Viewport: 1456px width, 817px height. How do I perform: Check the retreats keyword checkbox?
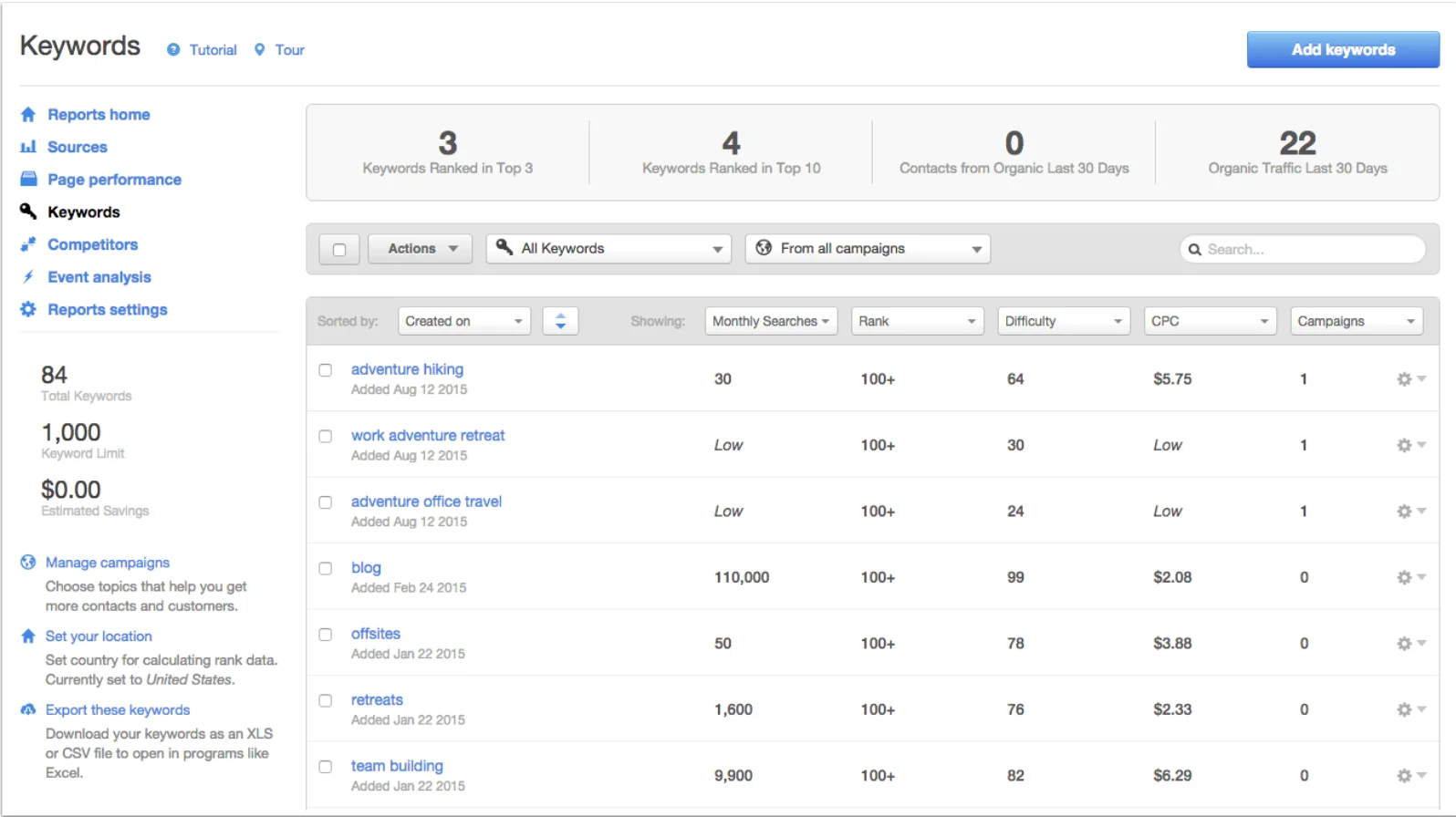point(325,700)
